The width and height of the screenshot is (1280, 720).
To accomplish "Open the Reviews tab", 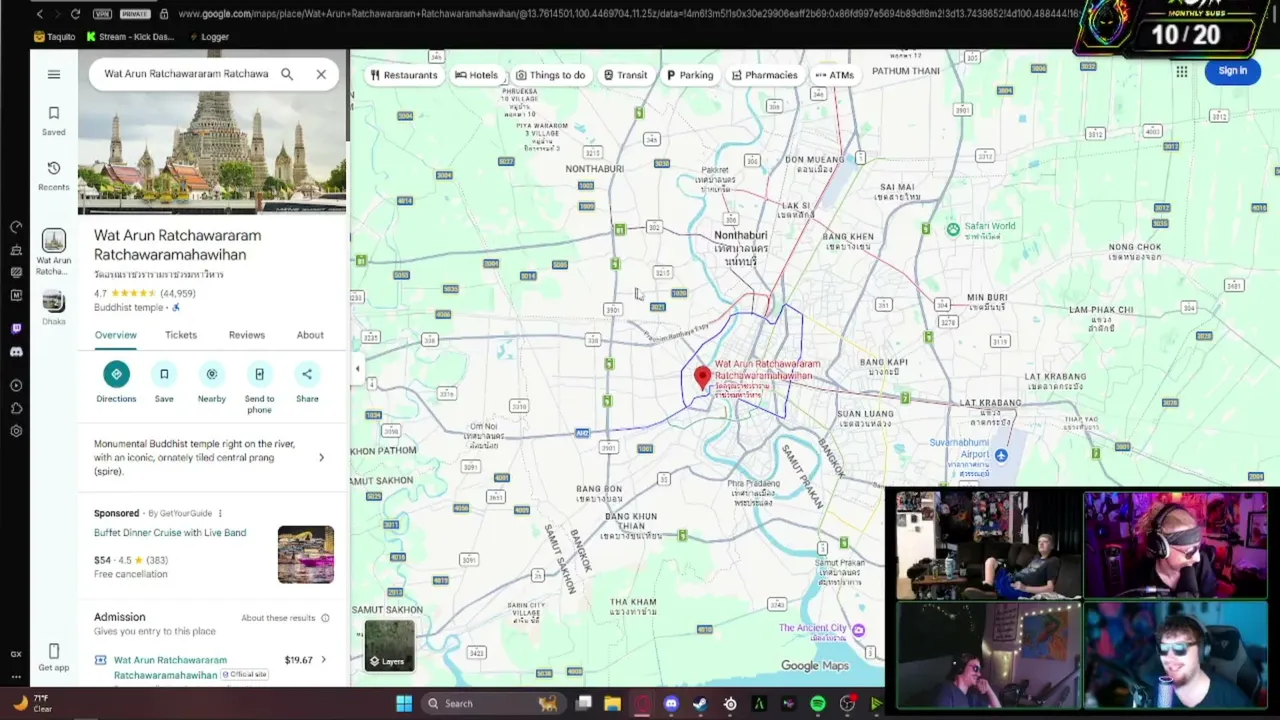I will point(247,335).
